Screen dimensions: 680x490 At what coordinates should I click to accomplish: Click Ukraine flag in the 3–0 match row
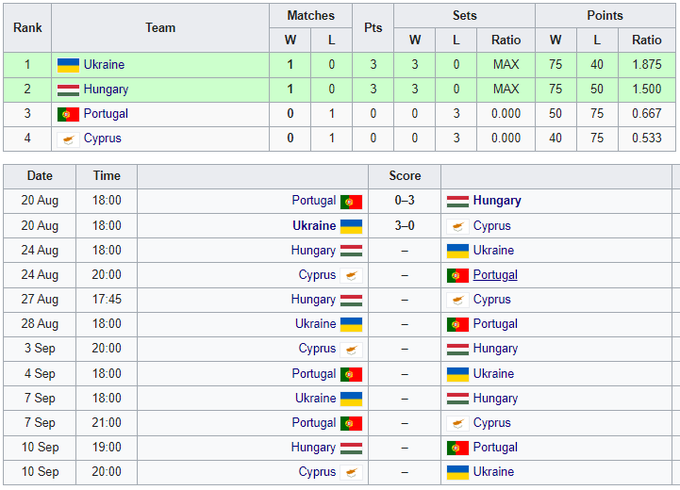click(351, 226)
